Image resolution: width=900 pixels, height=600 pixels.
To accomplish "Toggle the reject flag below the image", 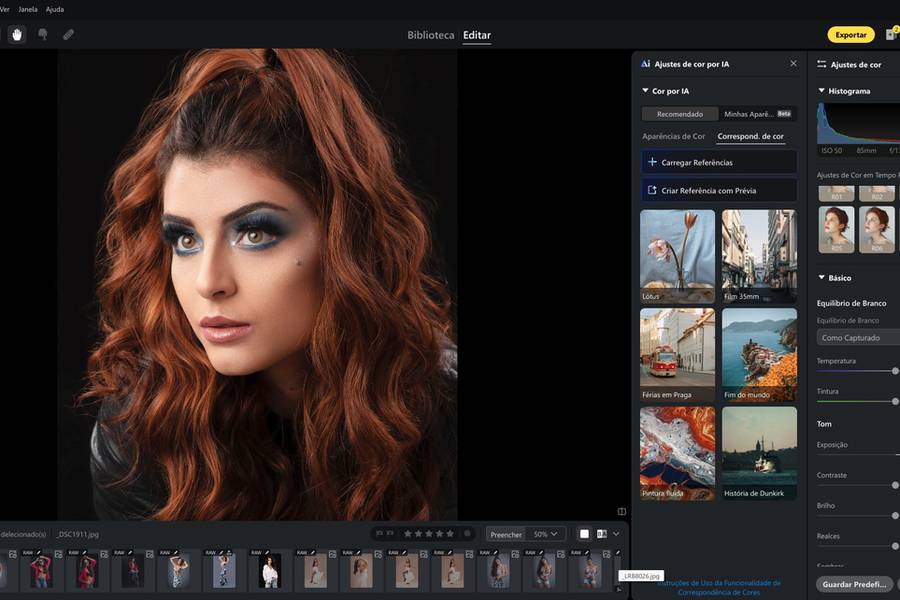I will click(391, 534).
